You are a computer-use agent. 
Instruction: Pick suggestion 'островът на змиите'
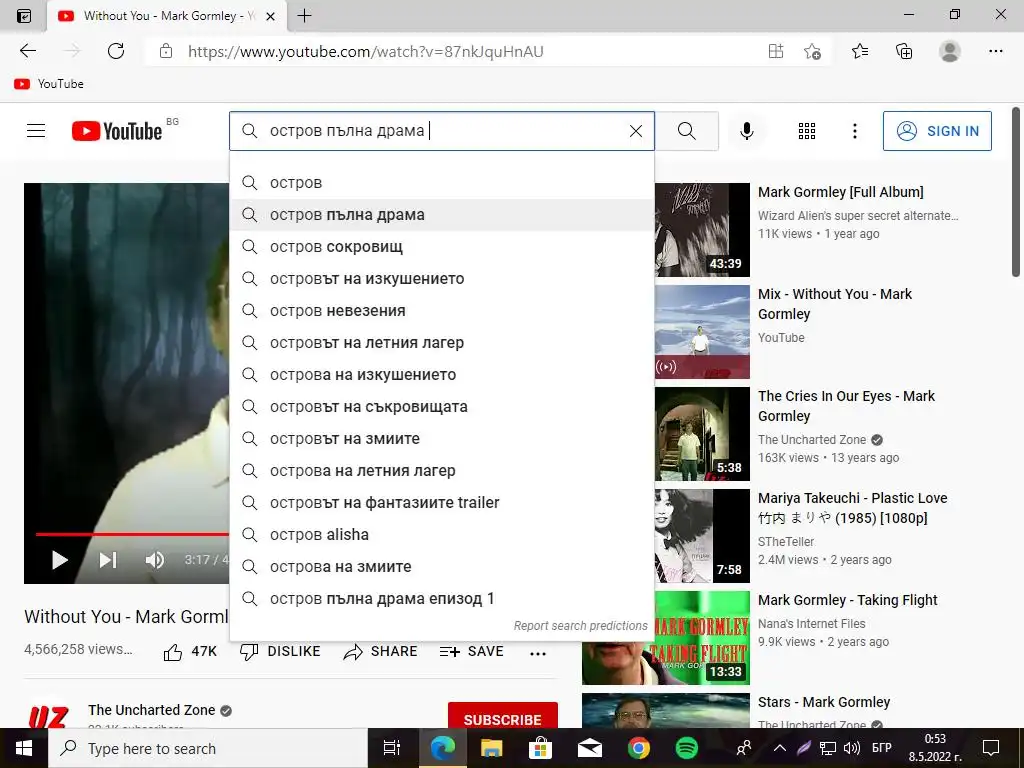pyautogui.click(x=442, y=439)
